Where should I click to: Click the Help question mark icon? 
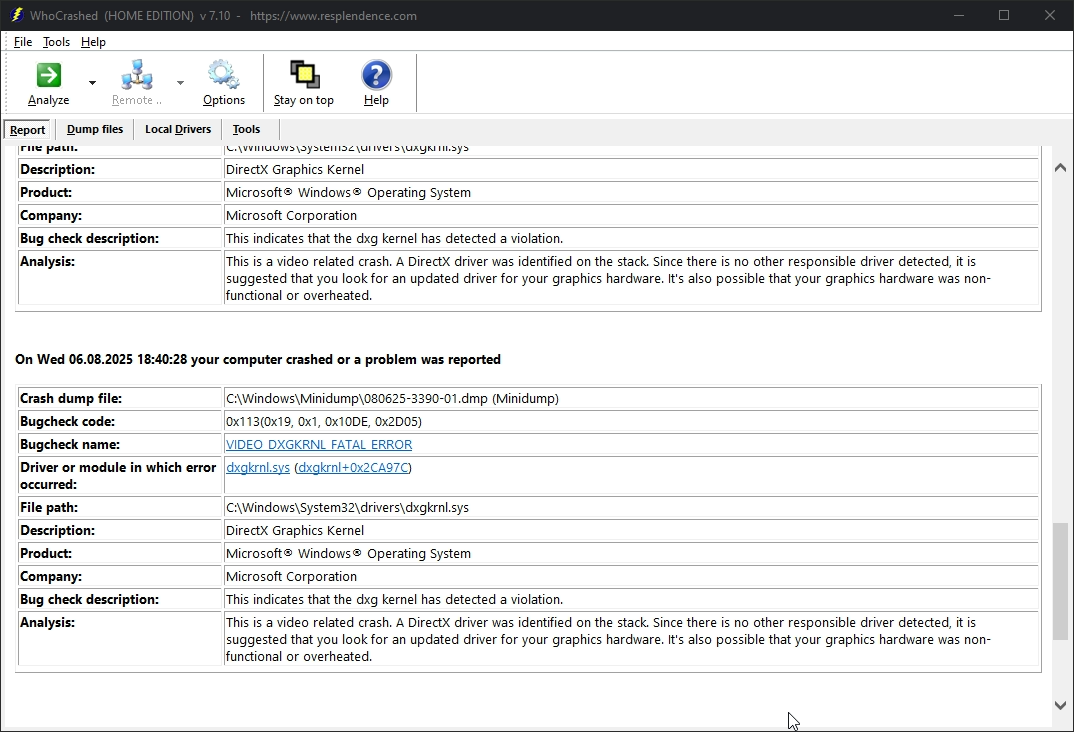[x=376, y=76]
